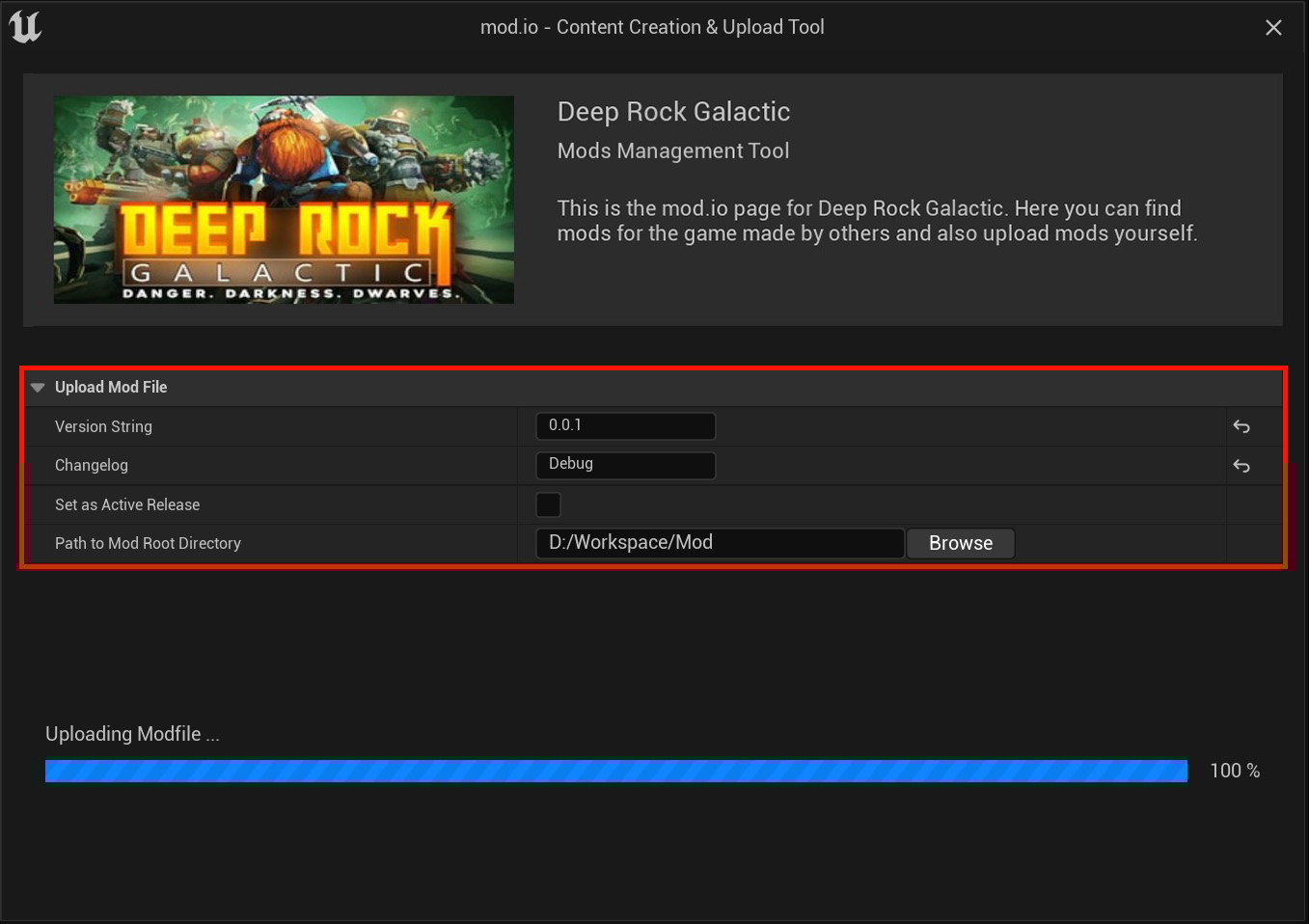
Task: Reset Version String to default value
Action: click(1241, 426)
